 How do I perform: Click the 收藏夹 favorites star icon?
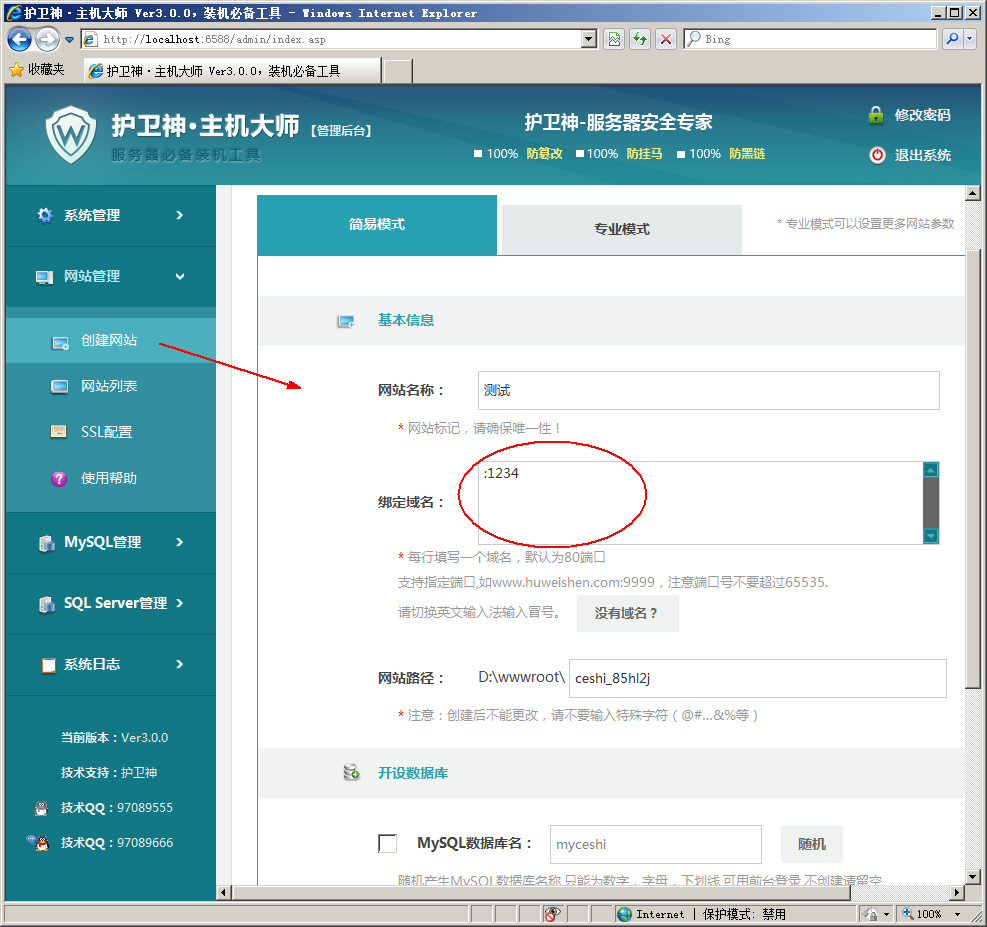coord(16,70)
